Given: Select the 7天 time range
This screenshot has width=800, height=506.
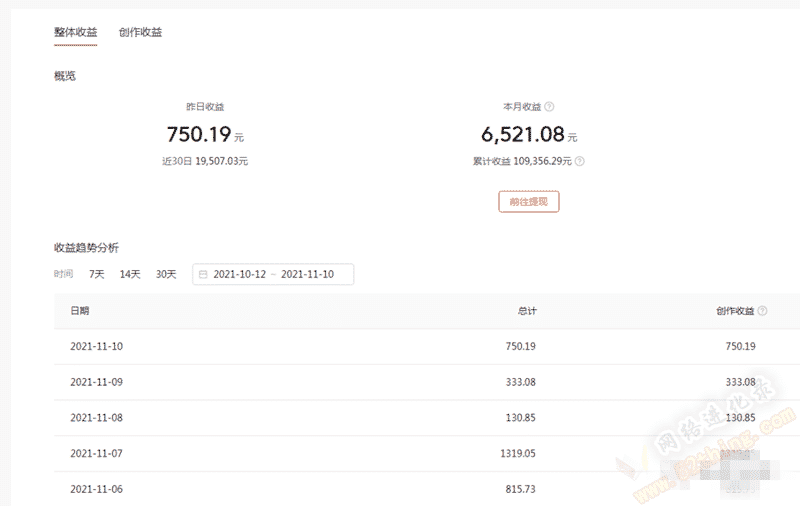Looking at the screenshot, I should (96, 274).
